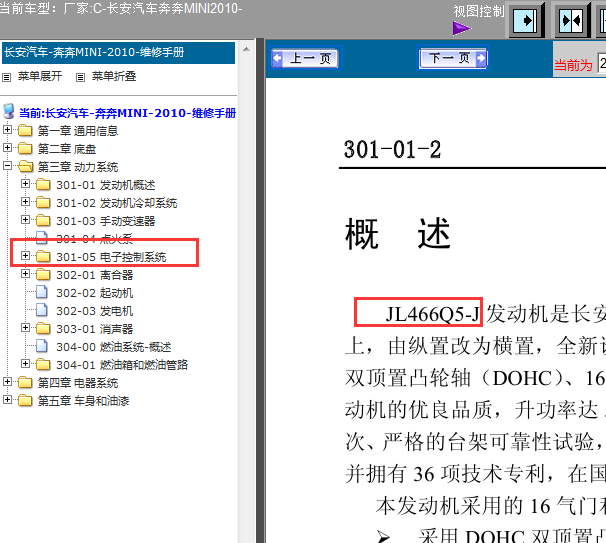
Task: Click the computer icon beside 当前:长安汽车
Action: coord(9,111)
